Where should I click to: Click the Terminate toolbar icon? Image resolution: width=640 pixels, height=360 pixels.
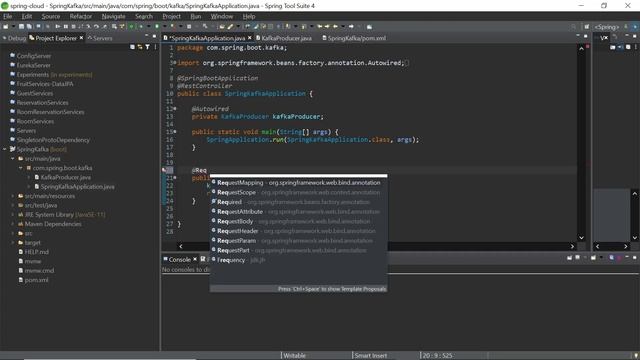tap(73, 27)
